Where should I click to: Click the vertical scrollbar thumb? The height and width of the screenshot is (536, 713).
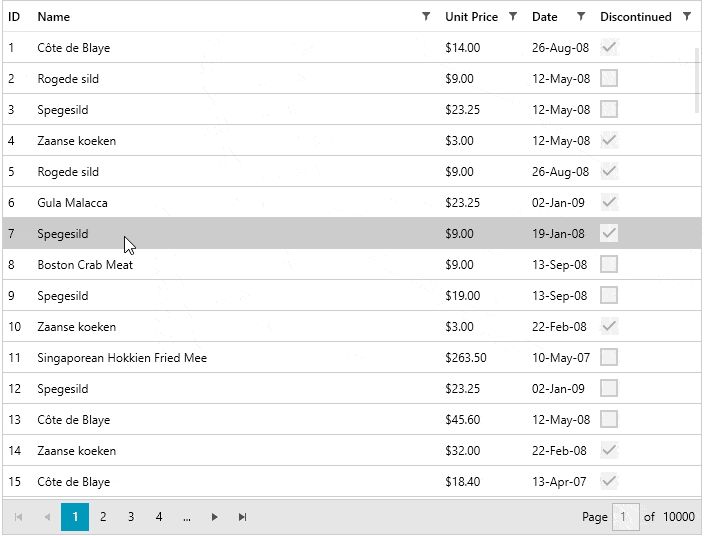pos(697,80)
